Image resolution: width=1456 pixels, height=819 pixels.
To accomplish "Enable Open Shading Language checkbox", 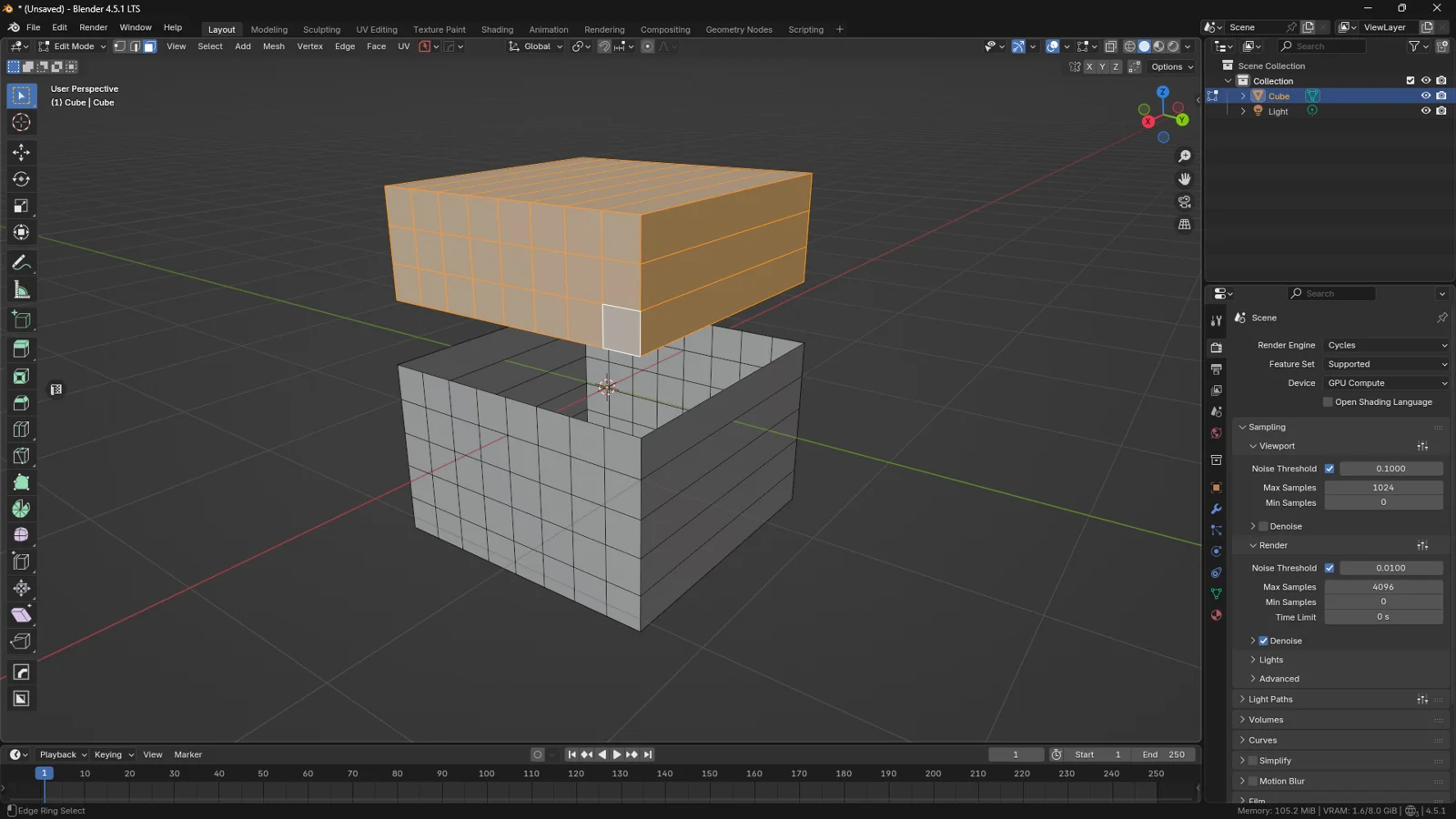I will 1328,402.
